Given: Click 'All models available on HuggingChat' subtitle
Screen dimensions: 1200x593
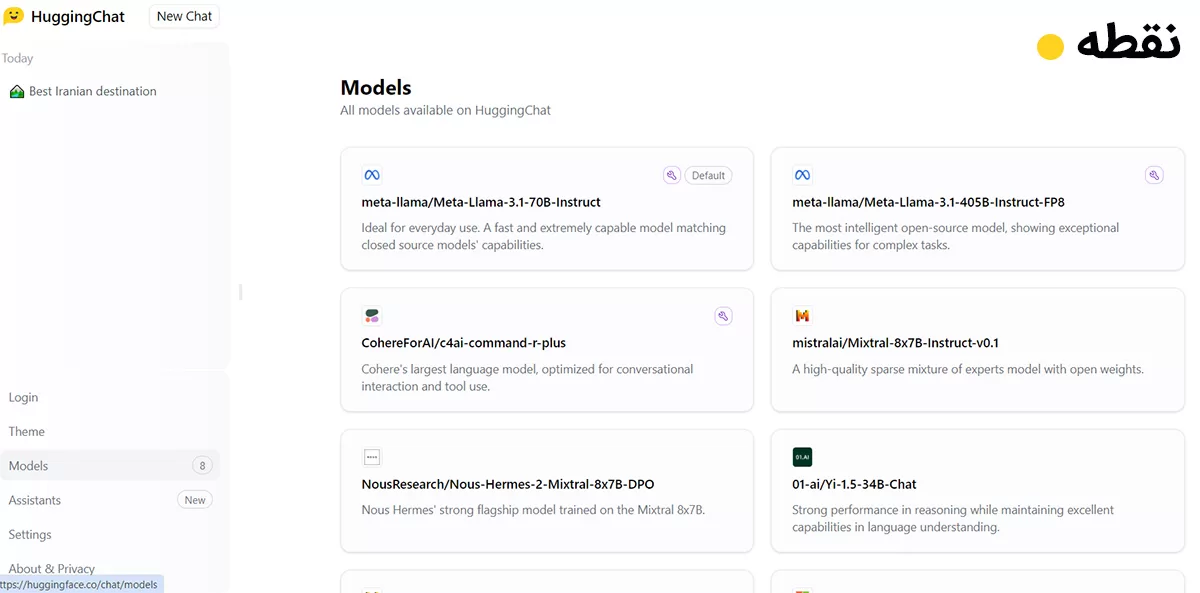Looking at the screenshot, I should tap(445, 110).
